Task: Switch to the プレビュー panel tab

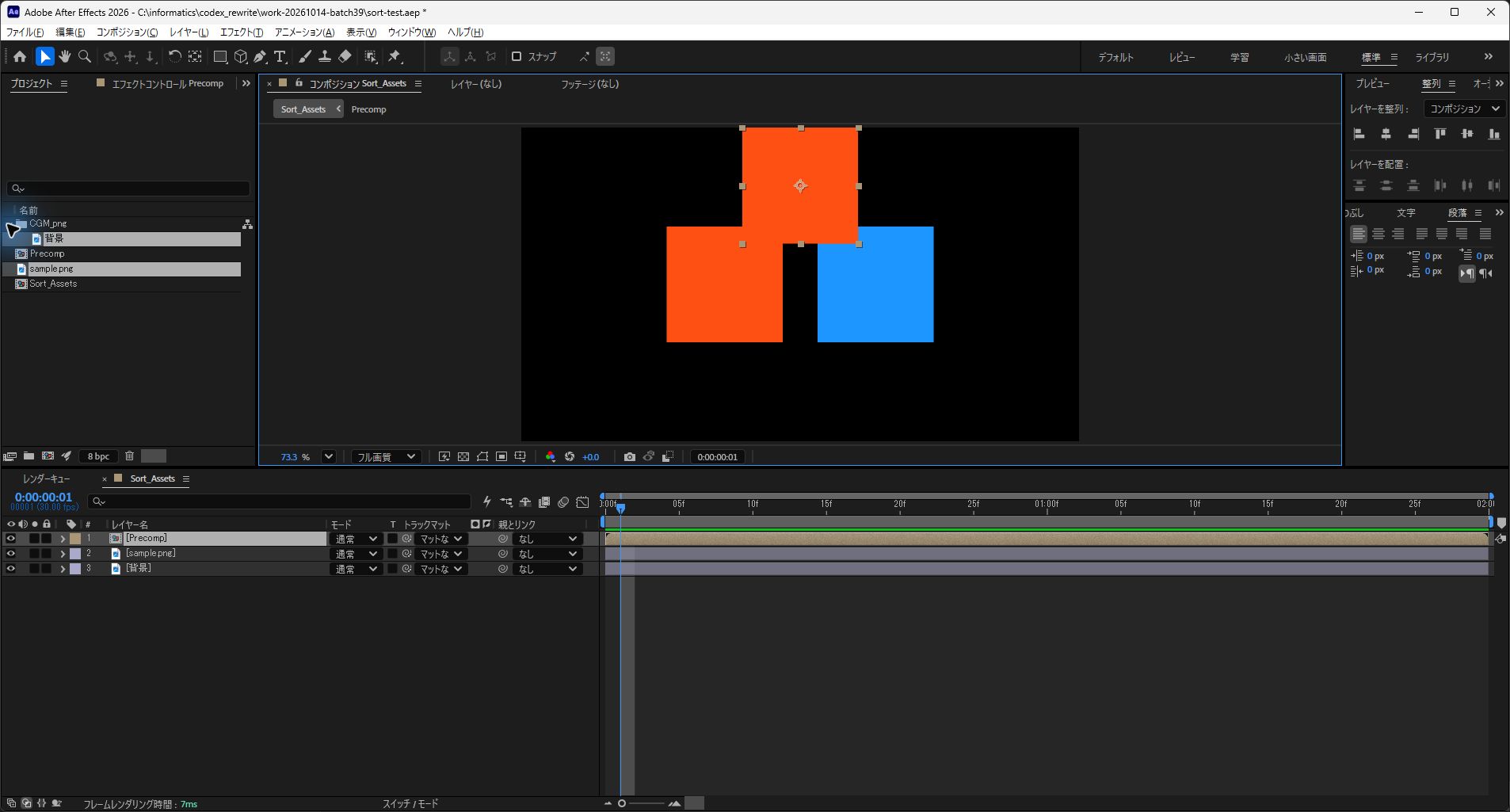Action: click(x=1372, y=83)
